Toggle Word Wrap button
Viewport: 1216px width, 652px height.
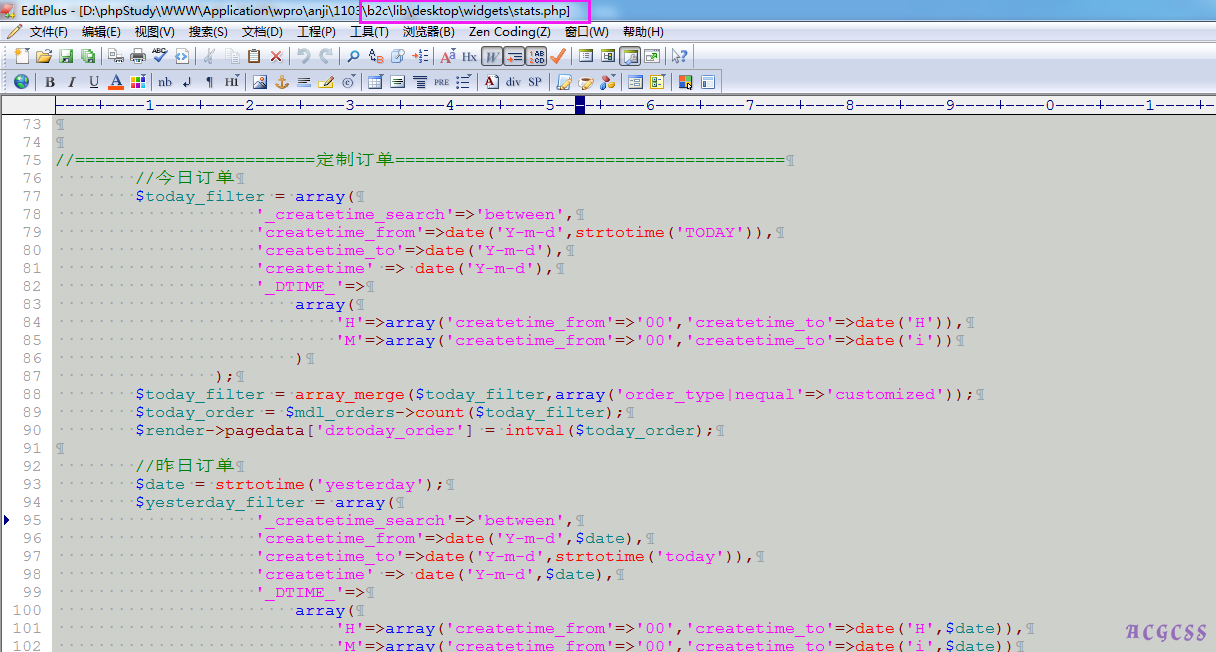(x=492, y=57)
